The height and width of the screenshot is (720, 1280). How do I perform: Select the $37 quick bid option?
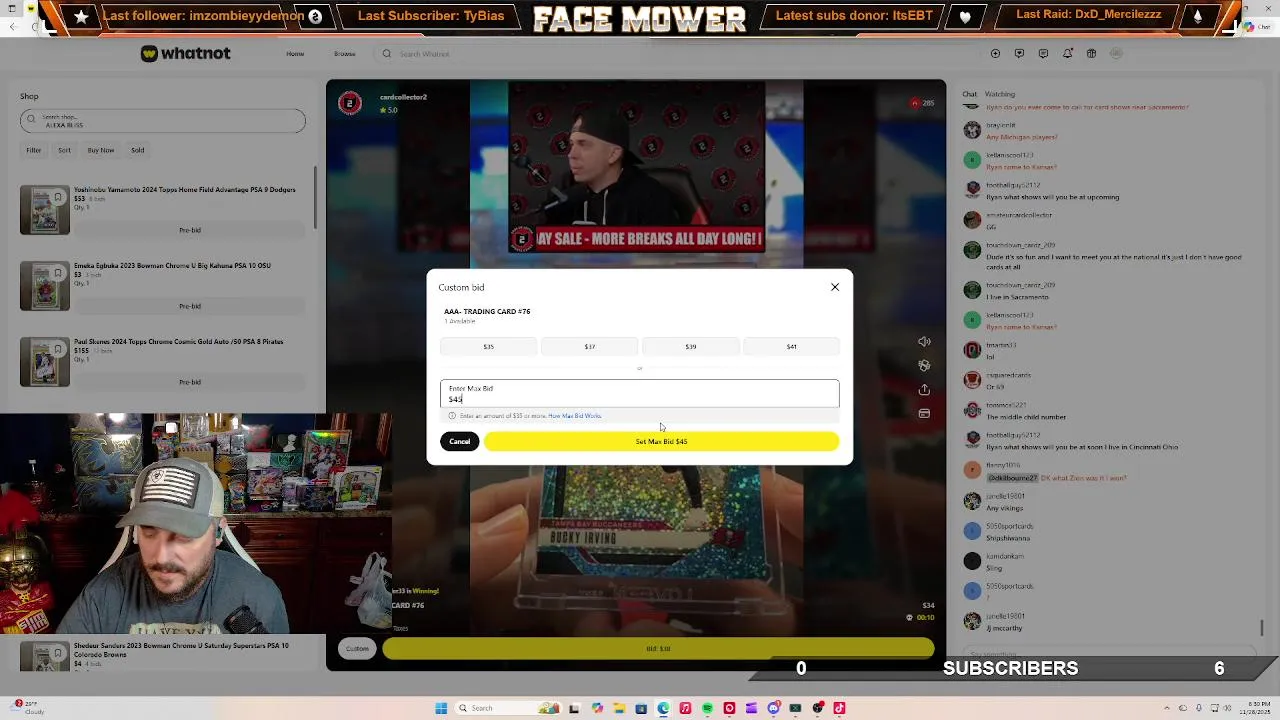coord(590,346)
